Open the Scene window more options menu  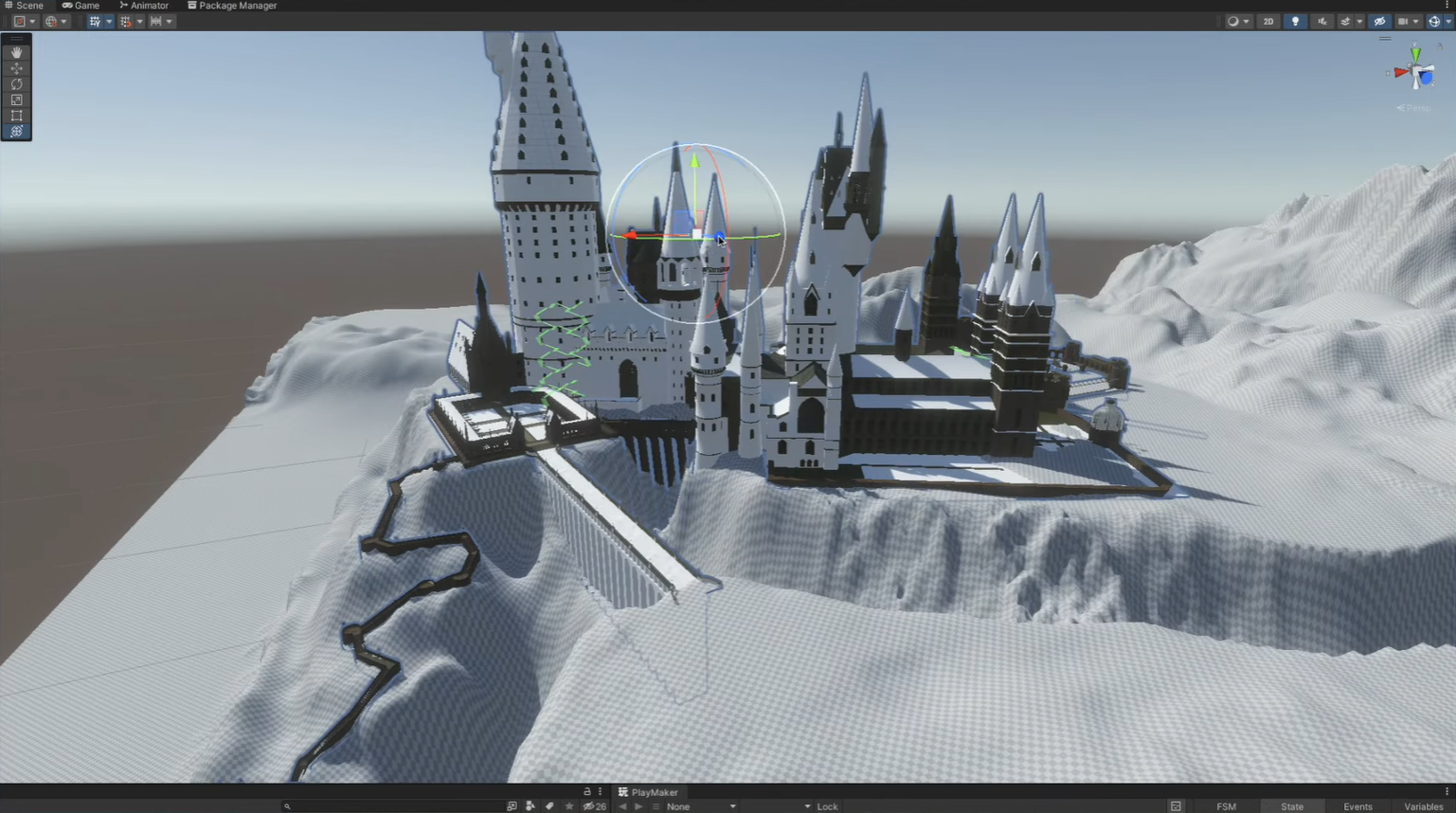1447,6
